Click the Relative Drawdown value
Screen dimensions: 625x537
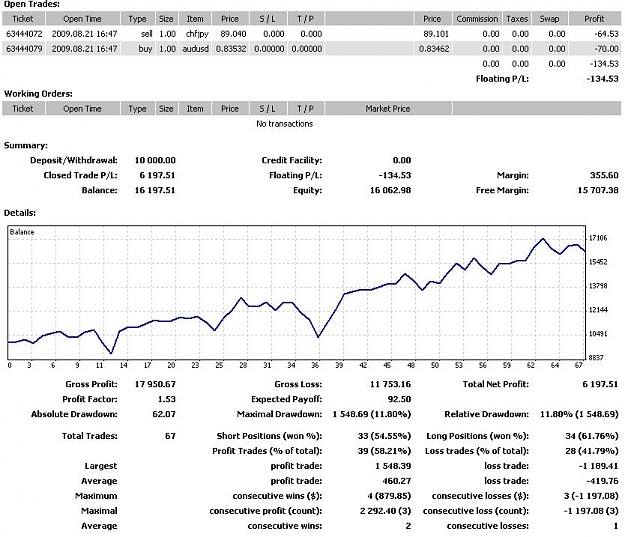tap(579, 414)
